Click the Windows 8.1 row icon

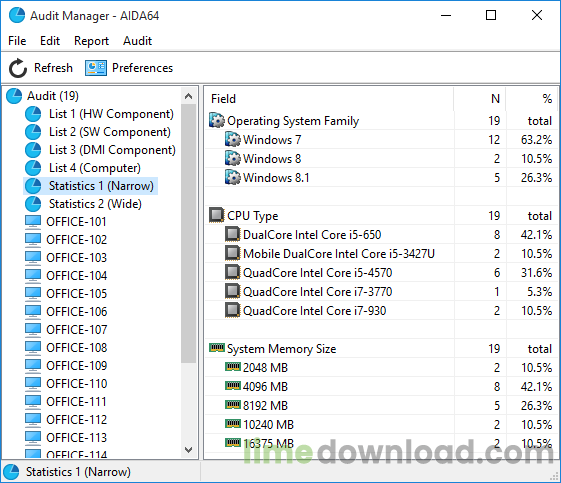click(233, 177)
